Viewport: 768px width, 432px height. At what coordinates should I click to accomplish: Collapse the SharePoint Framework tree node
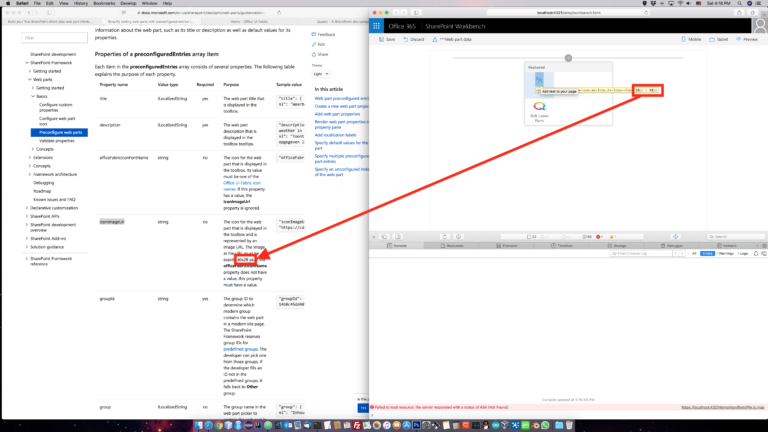tap(27, 63)
